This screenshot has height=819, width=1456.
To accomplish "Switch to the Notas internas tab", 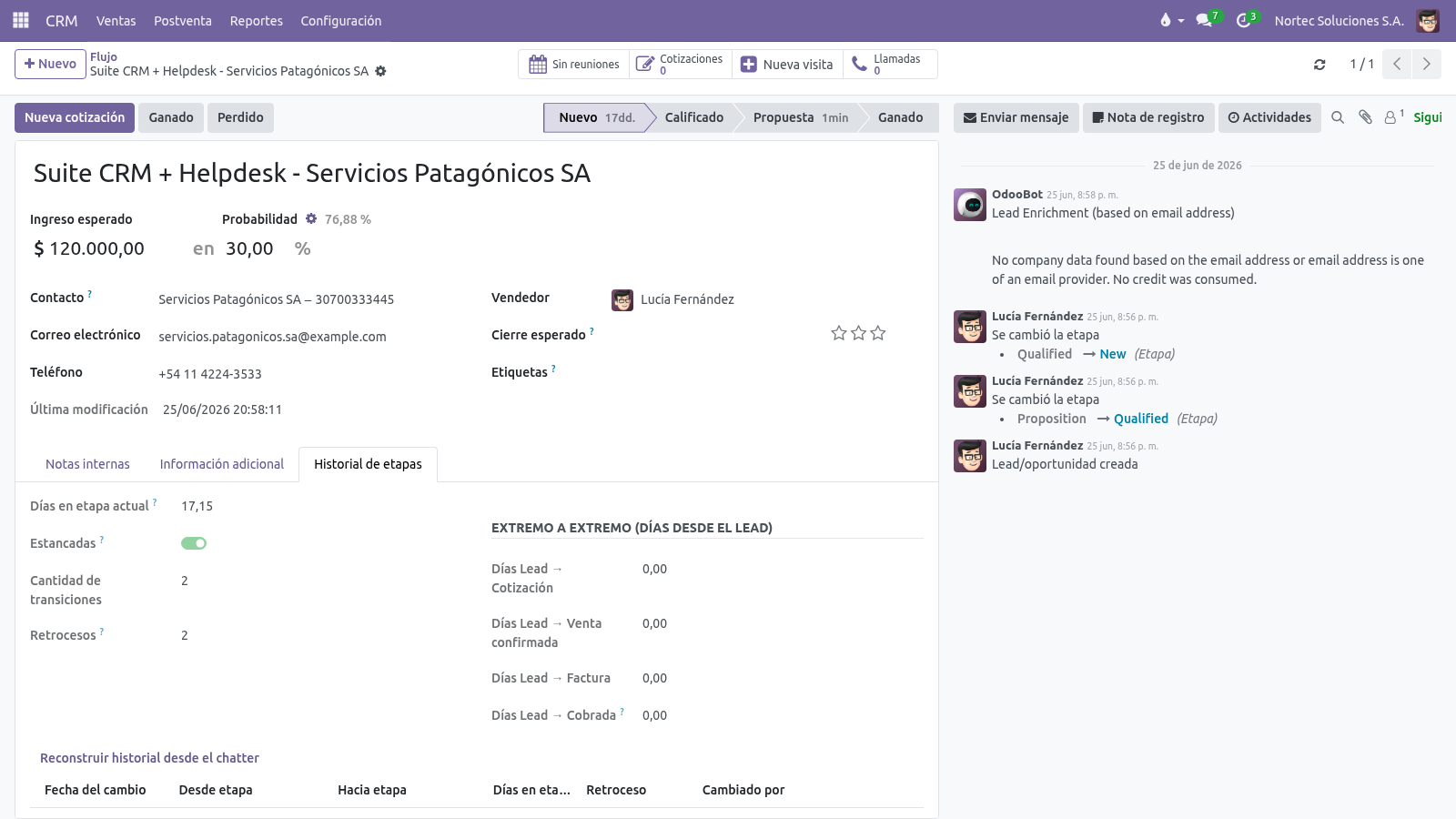I will click(x=87, y=464).
